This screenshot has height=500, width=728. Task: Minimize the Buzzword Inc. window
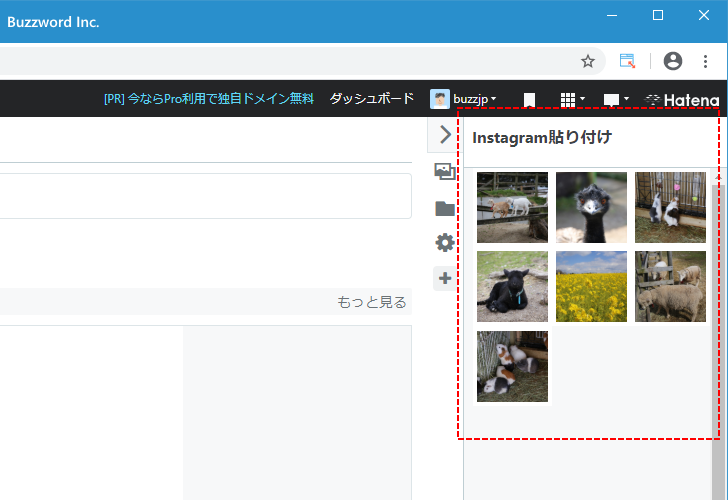click(x=612, y=15)
